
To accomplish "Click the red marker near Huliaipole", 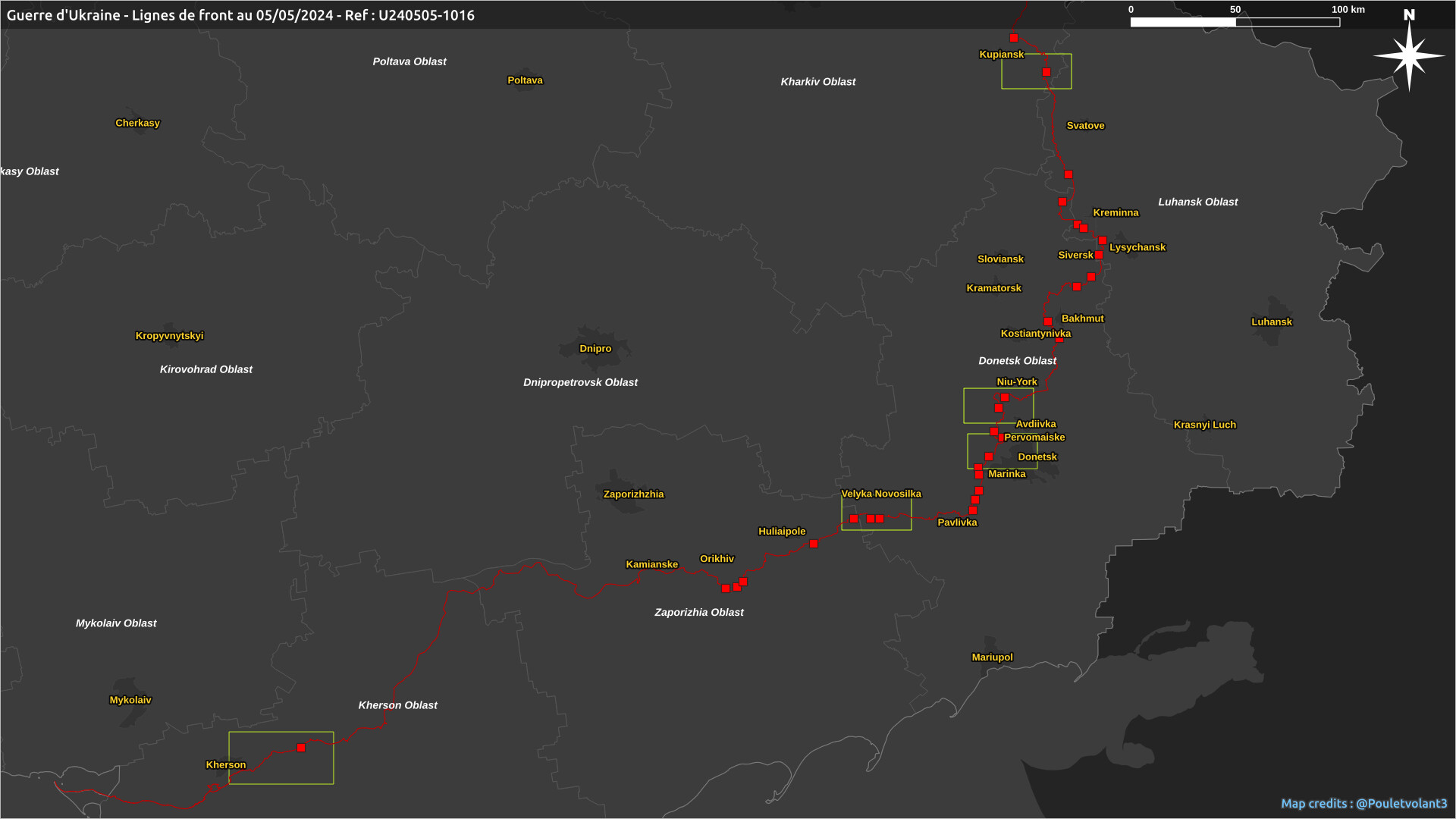I will [814, 544].
